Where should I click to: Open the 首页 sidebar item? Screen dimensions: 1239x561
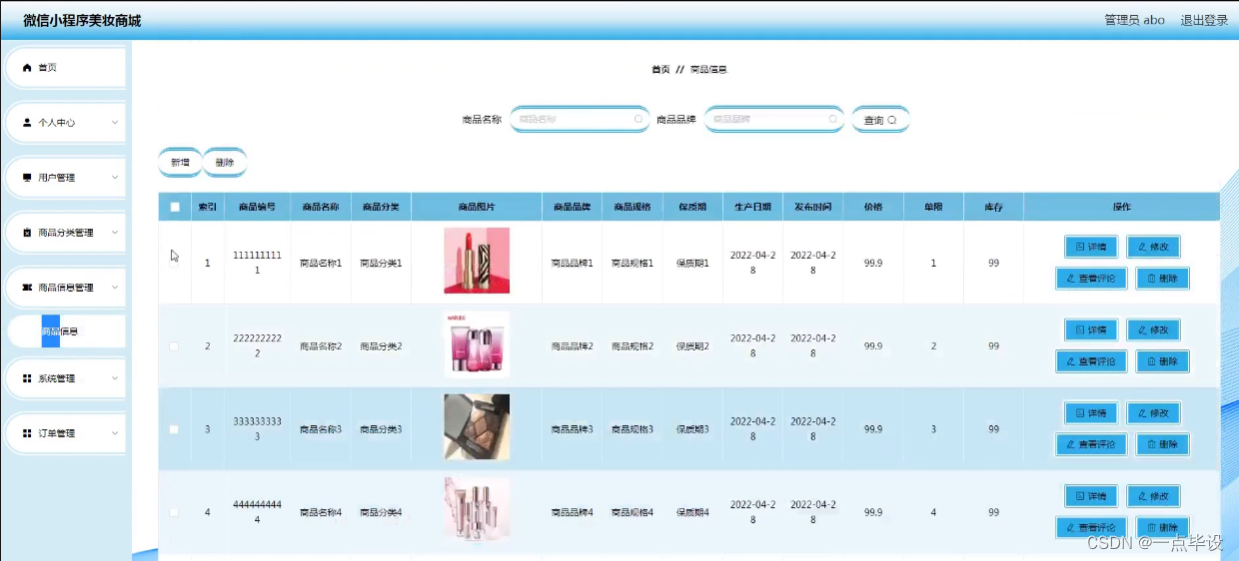[66, 68]
